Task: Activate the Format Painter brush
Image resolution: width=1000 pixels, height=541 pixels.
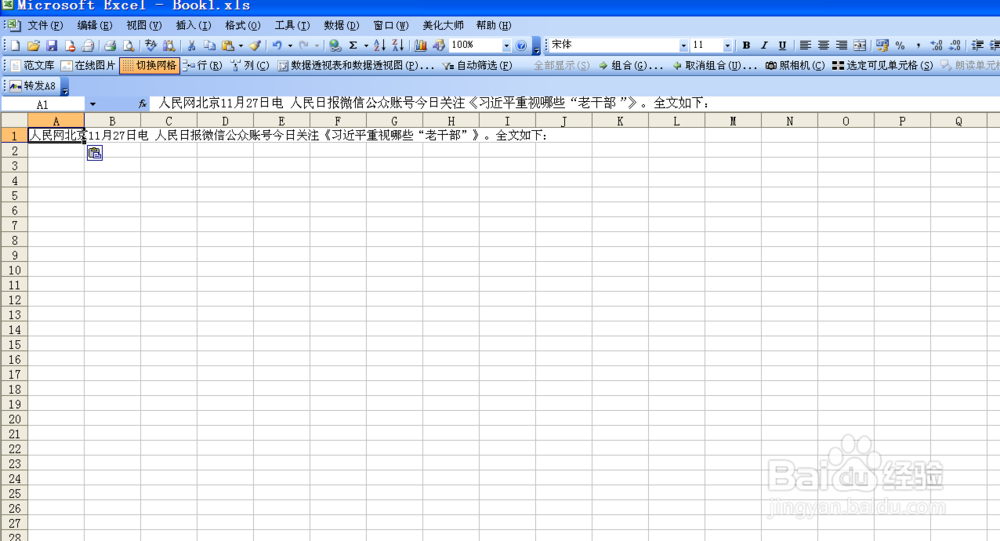Action: (x=254, y=45)
